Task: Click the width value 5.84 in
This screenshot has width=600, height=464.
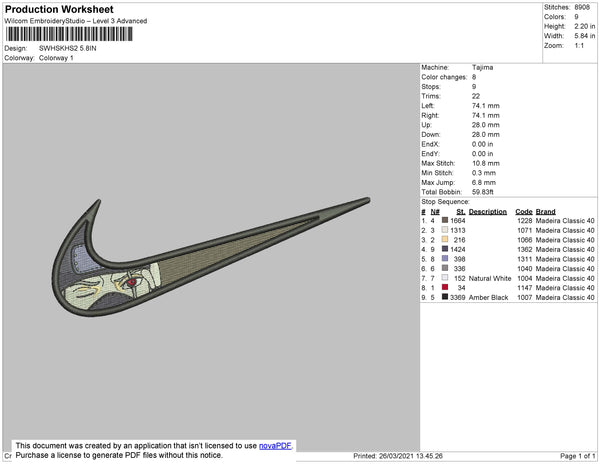Action: 584,36
